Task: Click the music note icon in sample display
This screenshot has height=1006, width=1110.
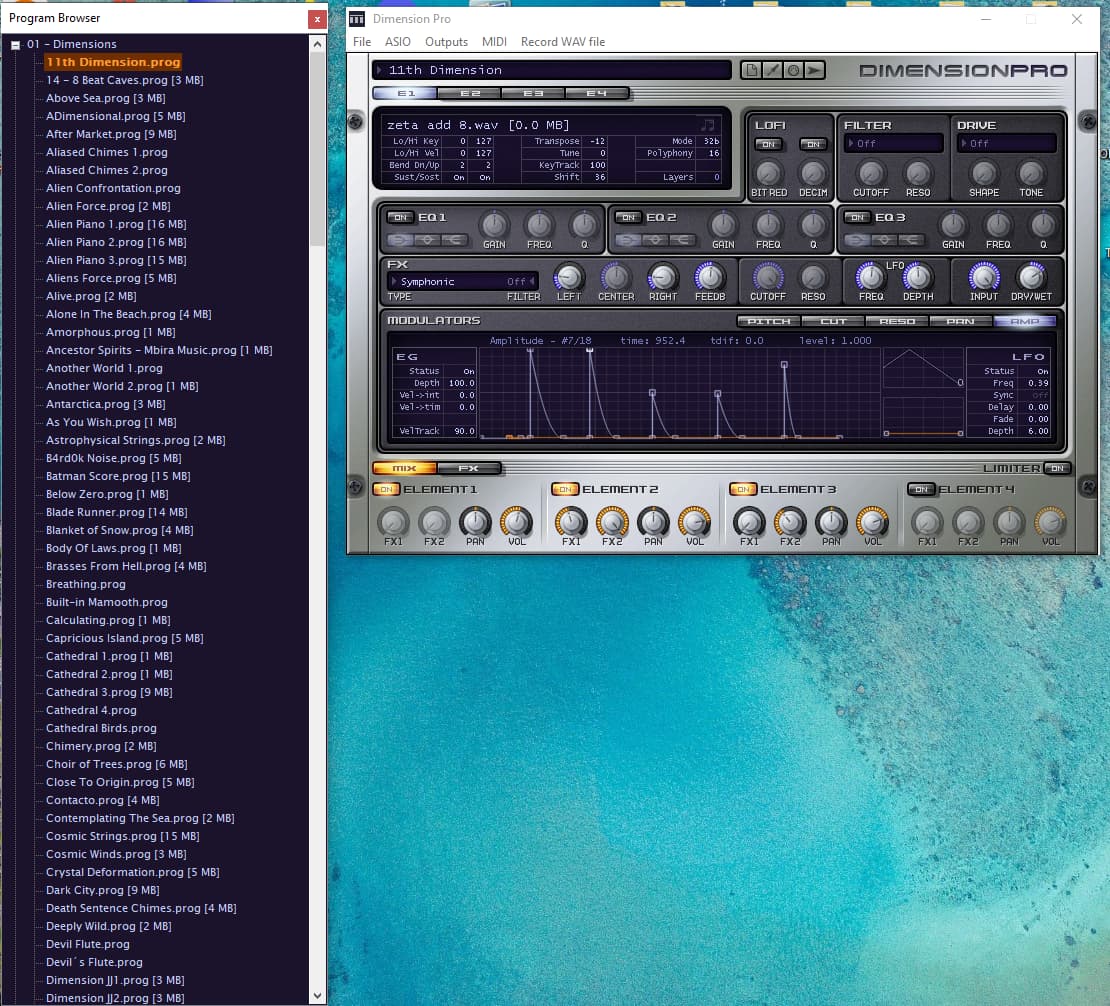Action: click(x=707, y=125)
